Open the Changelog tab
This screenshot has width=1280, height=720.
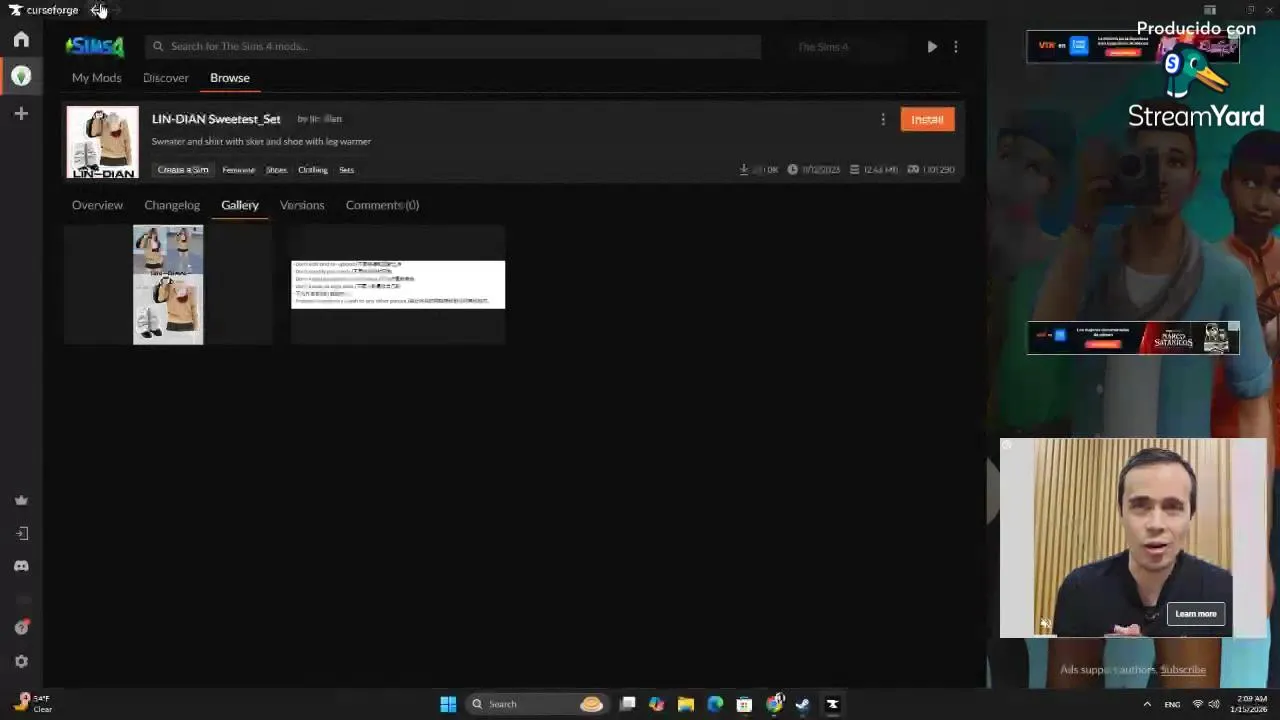point(172,205)
